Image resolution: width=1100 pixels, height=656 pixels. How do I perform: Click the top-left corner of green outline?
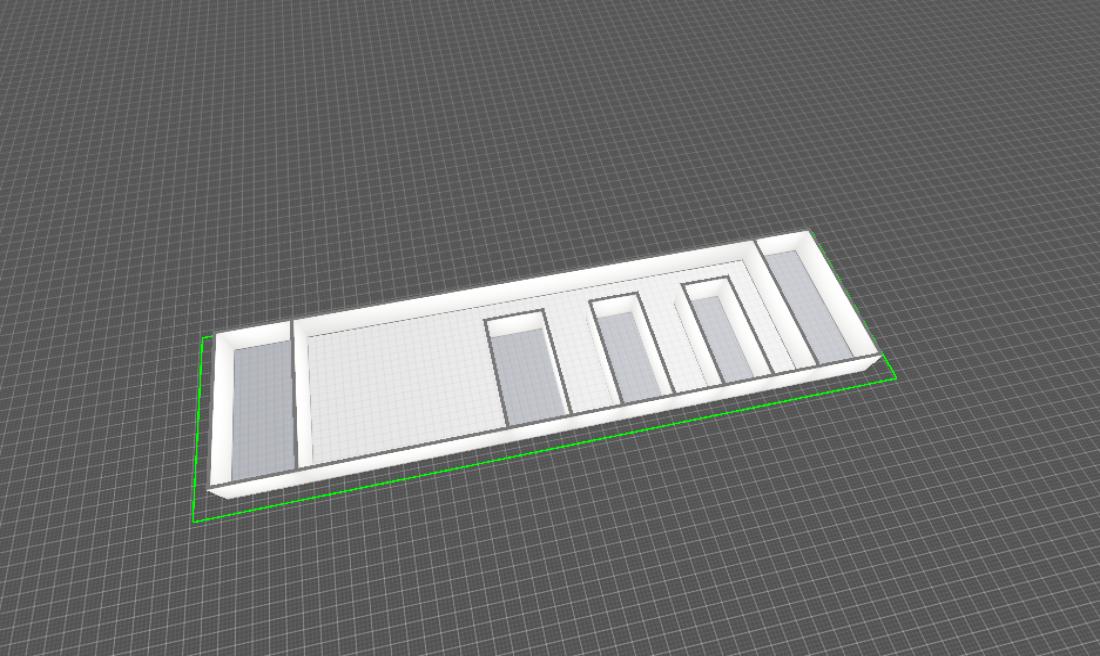coord(203,337)
